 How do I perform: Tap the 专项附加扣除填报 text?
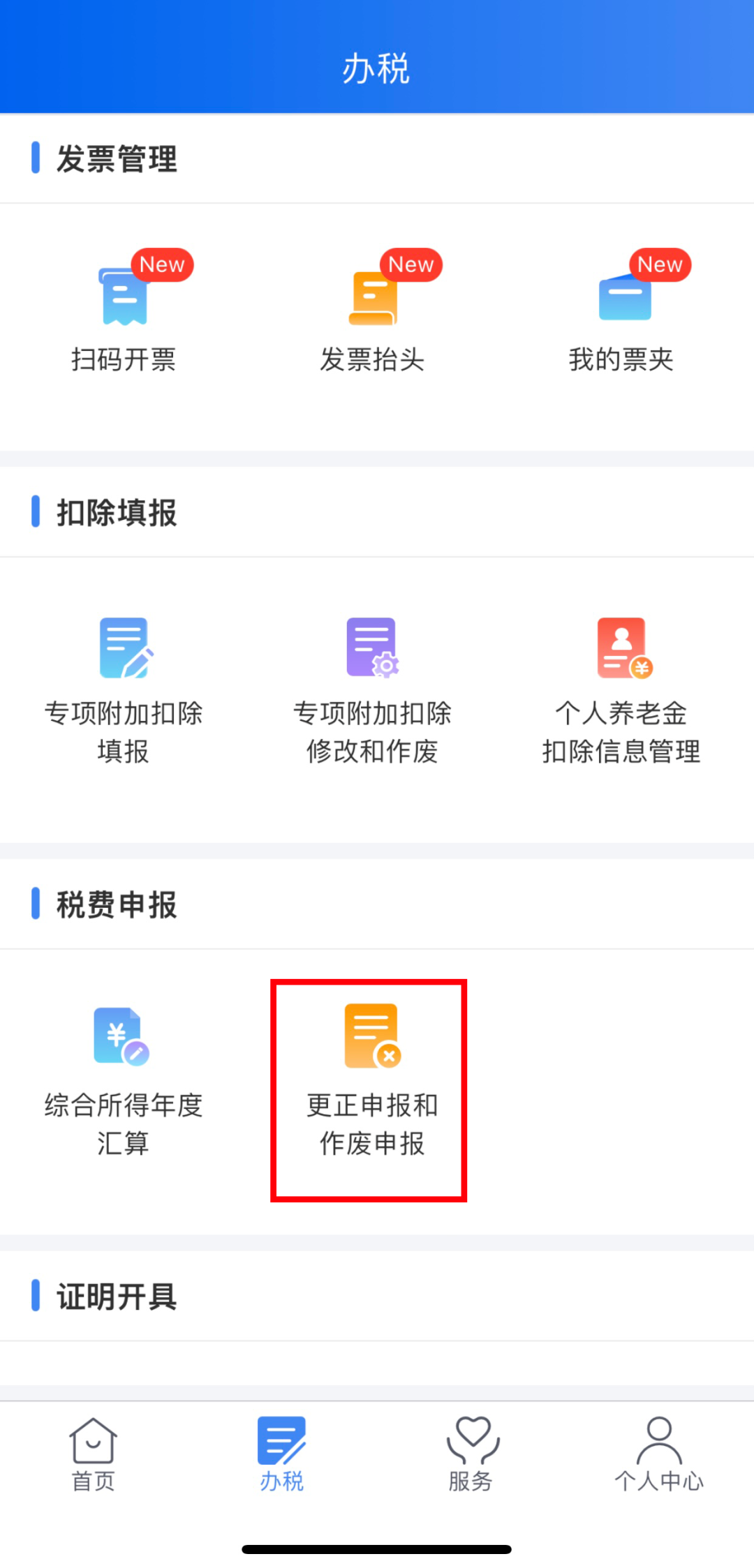coord(124,733)
